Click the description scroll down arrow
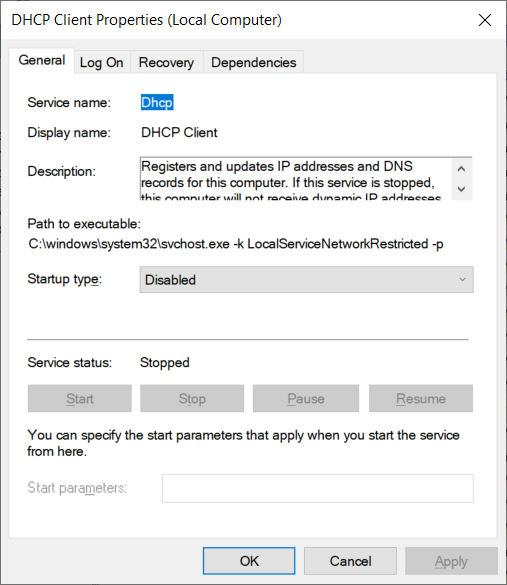507x585 pixels. (461, 189)
